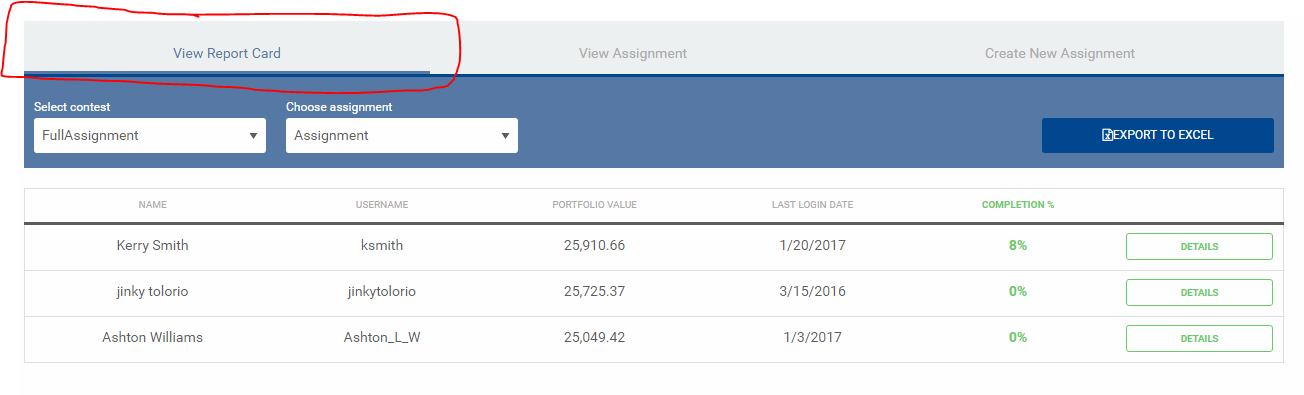Viewport: 1304px width, 395px height.
Task: Open the View Report Card tab
Action: tap(227, 53)
